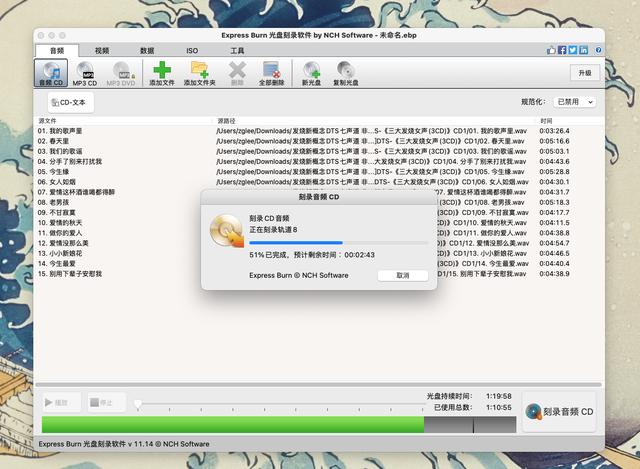This screenshot has height=469, width=640.
Task: Click the 升级 upgrade button
Action: click(585, 73)
